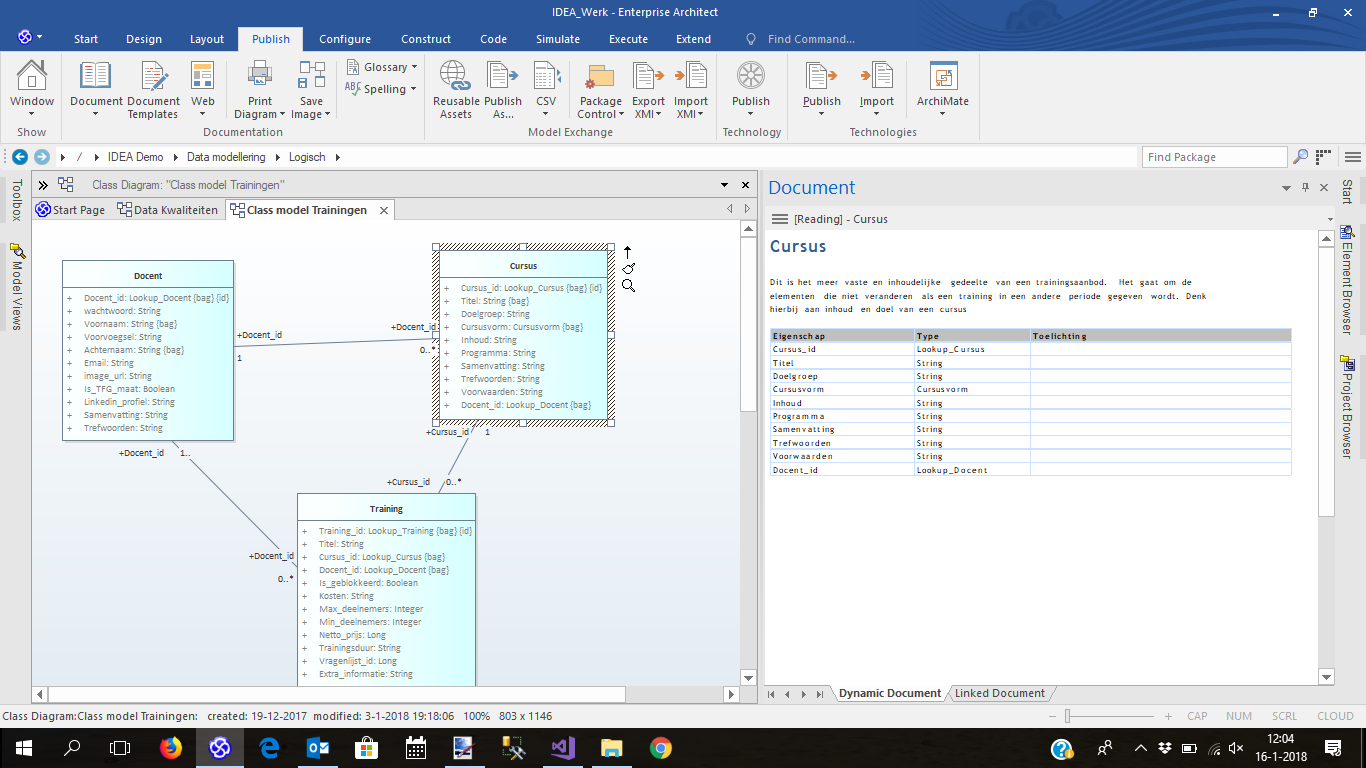Click Data modellering in breadcrumb
The image size is (1366, 768).
(226, 157)
